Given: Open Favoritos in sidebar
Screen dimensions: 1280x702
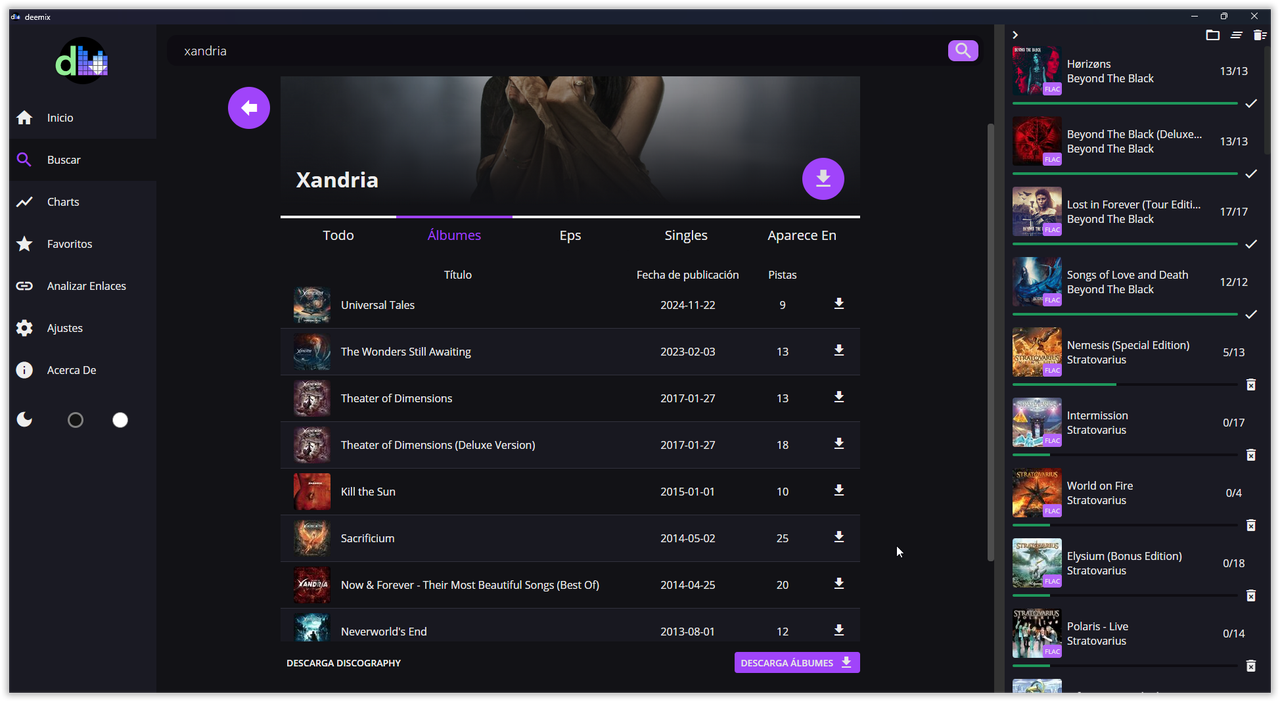Looking at the screenshot, I should click(83, 244).
